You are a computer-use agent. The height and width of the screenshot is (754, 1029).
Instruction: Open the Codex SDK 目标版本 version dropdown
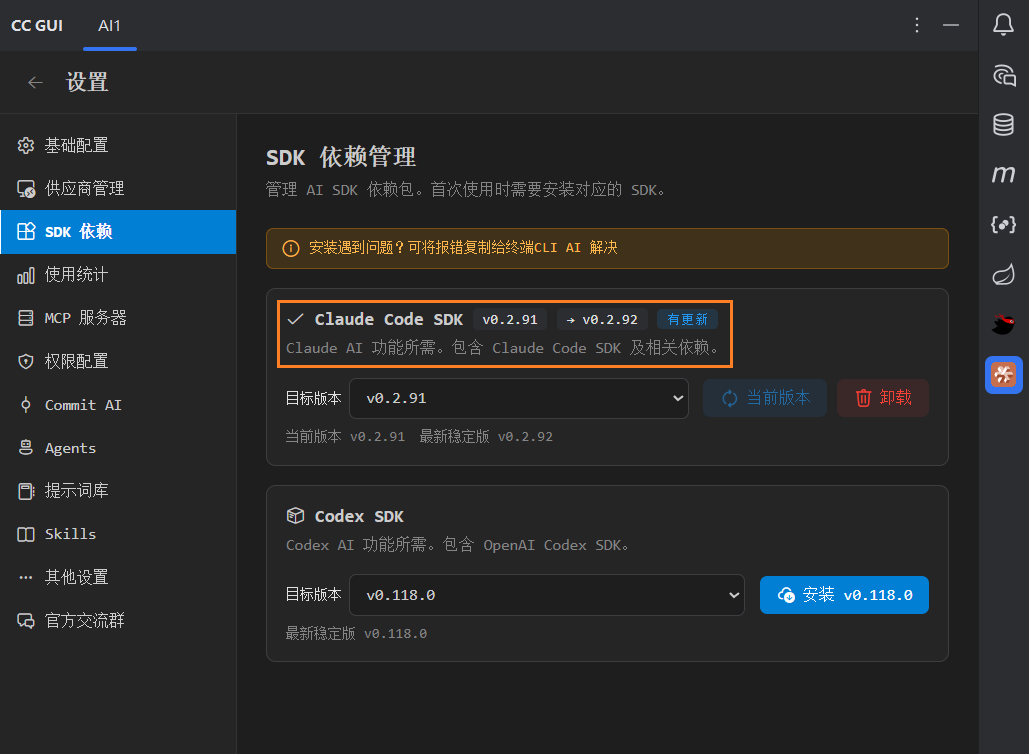click(x=547, y=594)
